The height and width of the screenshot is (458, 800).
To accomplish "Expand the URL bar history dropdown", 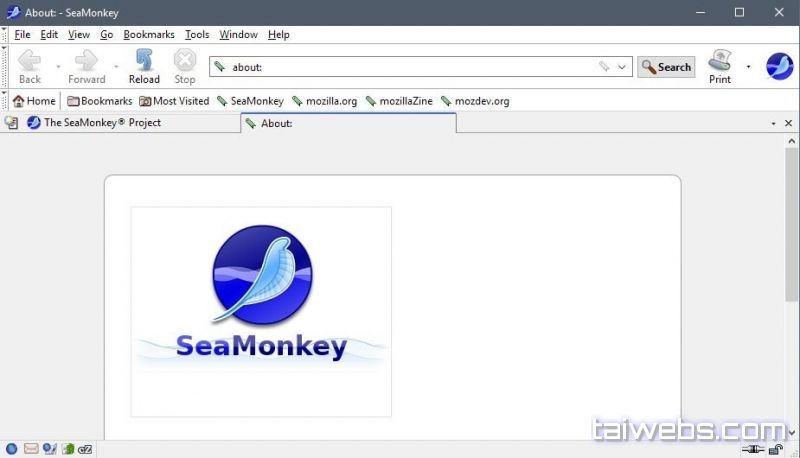I will [x=622, y=67].
